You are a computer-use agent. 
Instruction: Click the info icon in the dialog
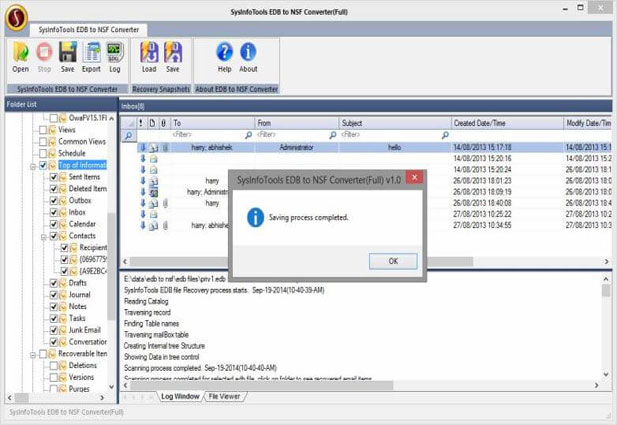255,217
